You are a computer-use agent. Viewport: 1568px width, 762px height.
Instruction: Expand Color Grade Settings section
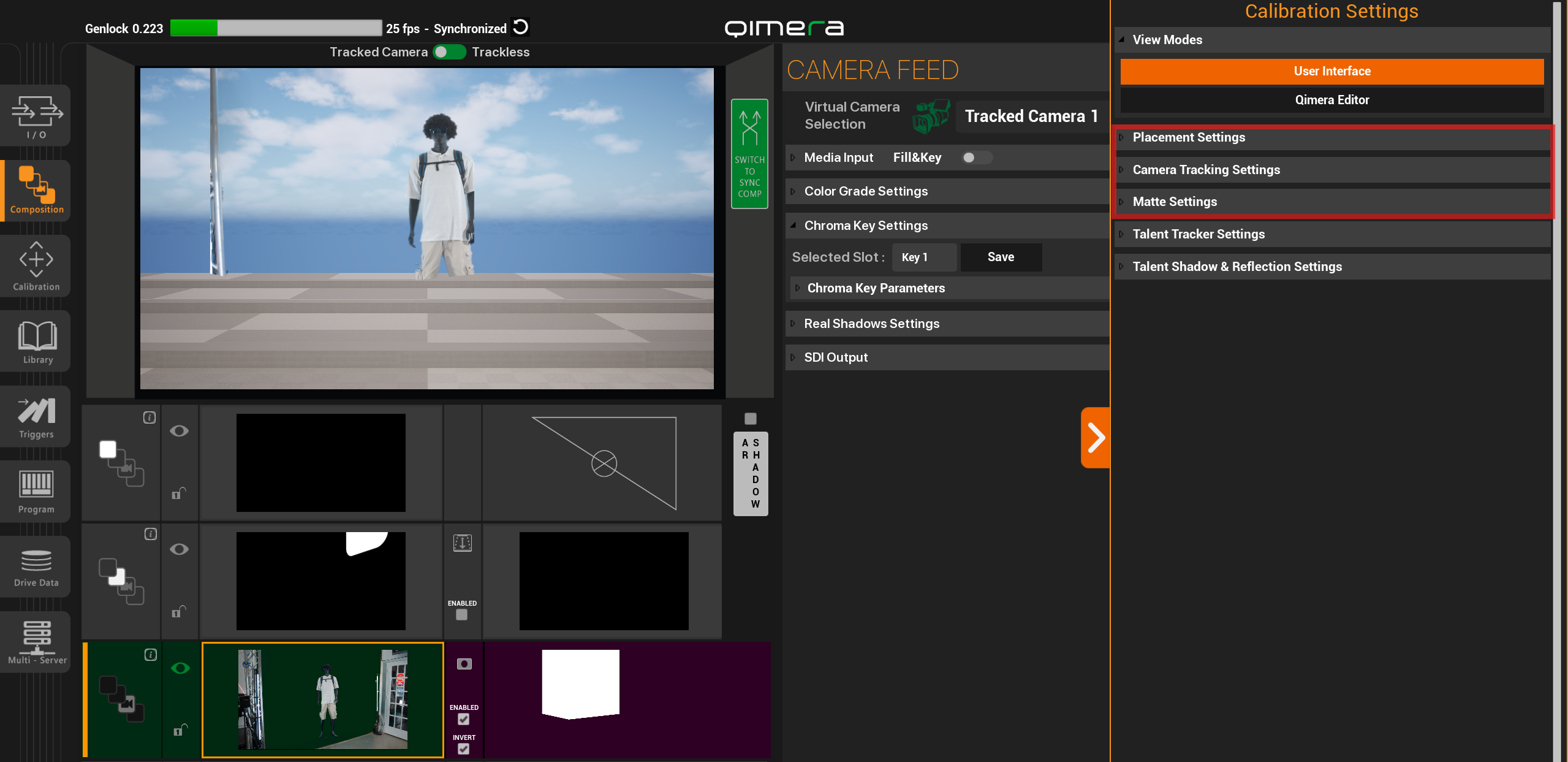tap(866, 191)
